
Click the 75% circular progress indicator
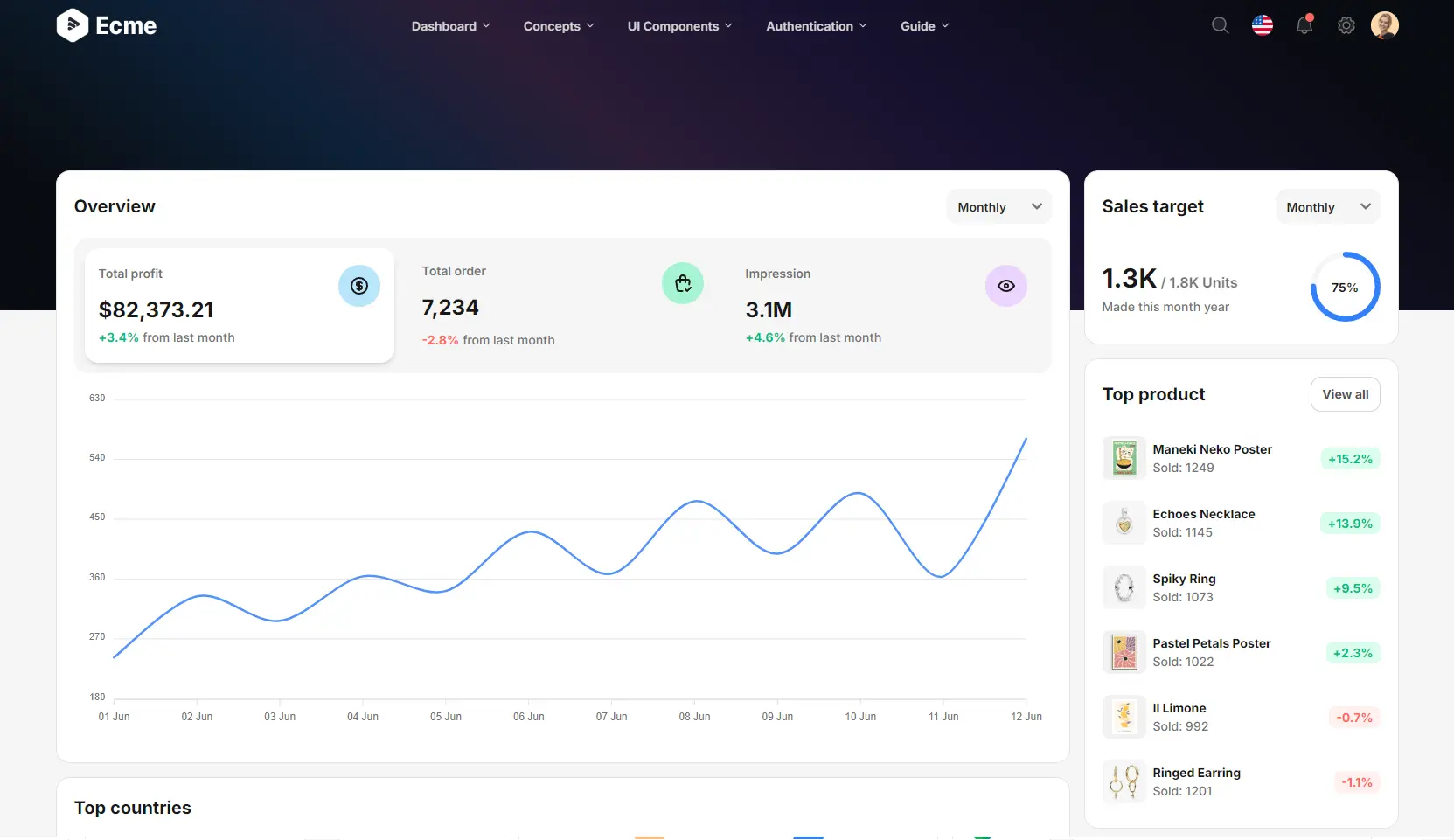(x=1345, y=287)
